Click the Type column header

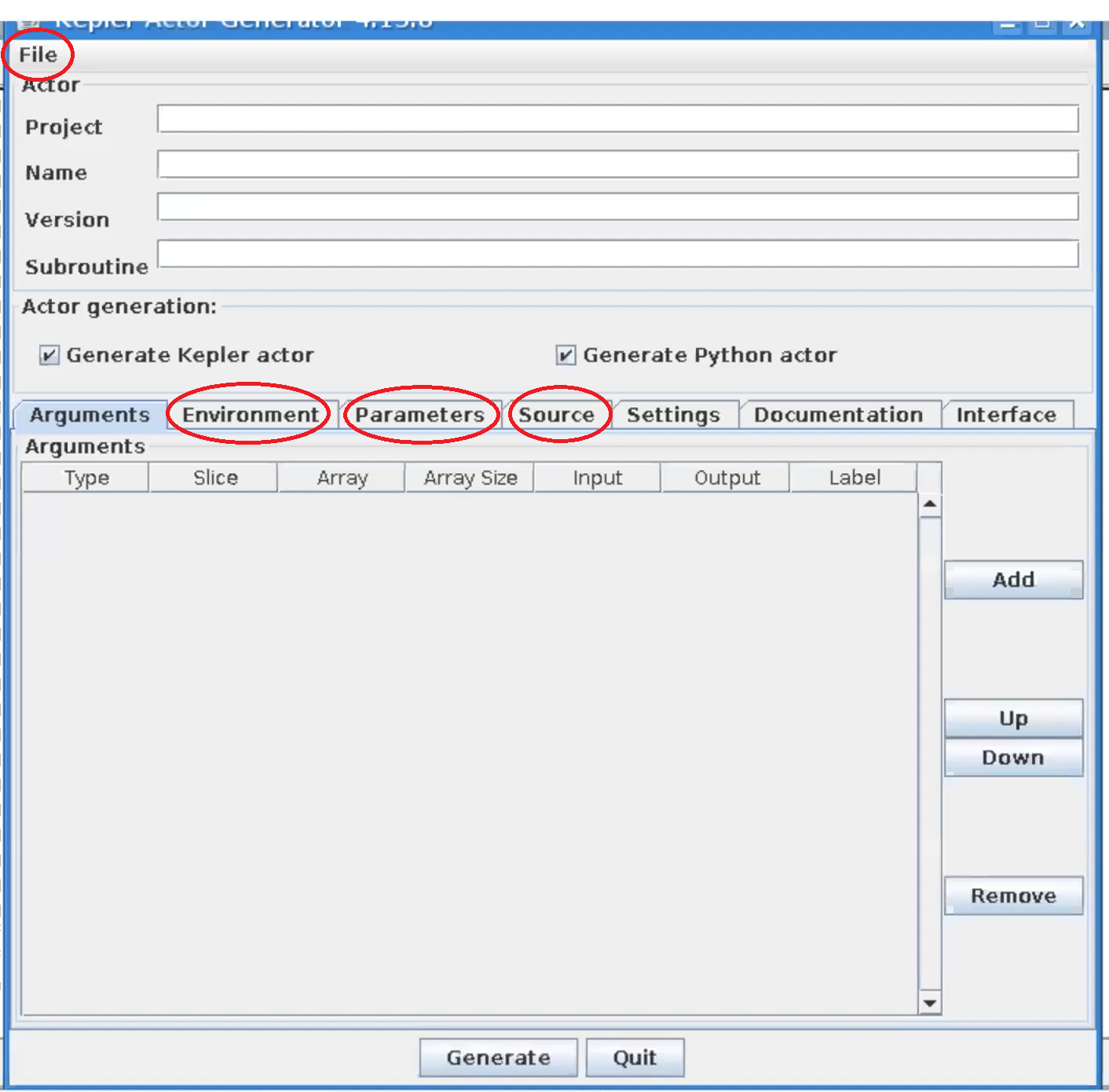86,478
